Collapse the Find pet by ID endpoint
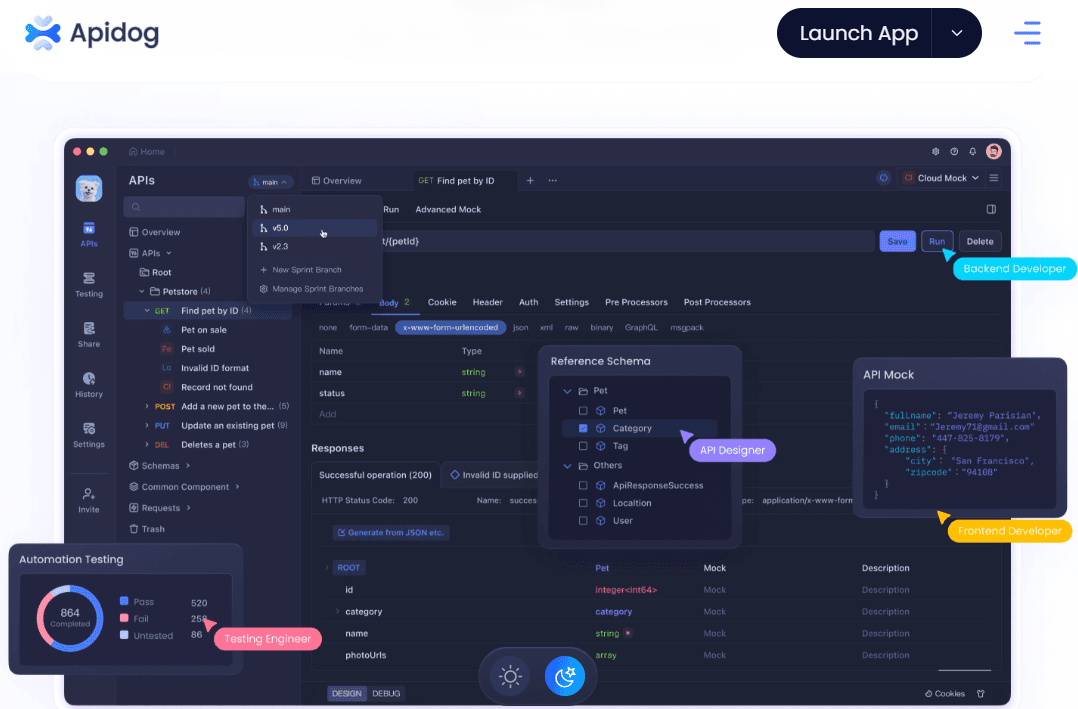The height and width of the screenshot is (709, 1078). 147,311
